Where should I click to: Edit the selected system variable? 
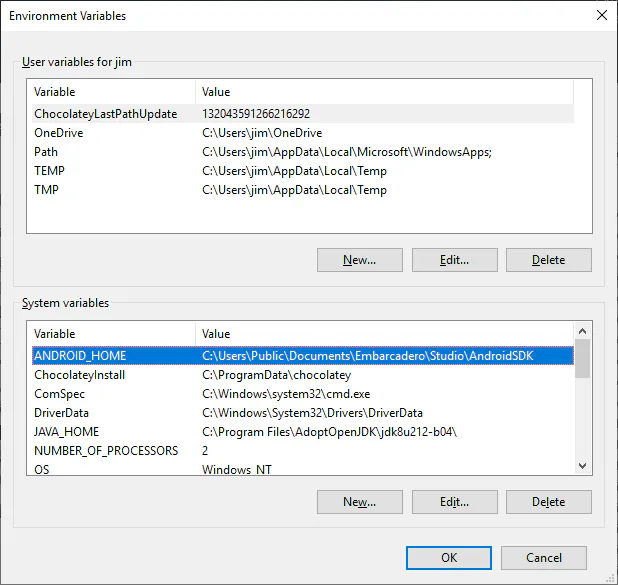(x=454, y=502)
